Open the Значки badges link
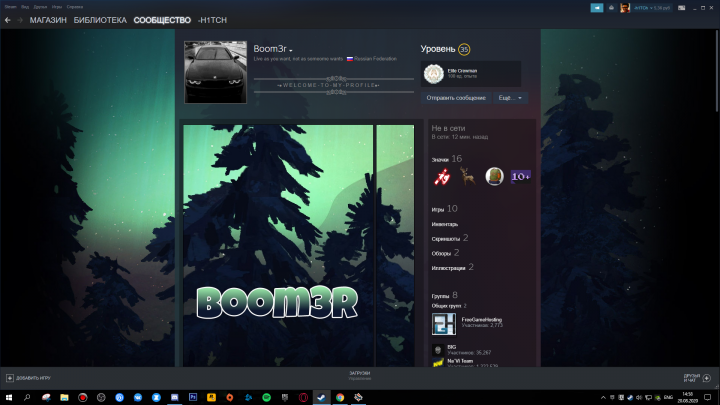720x405 pixels. pyautogui.click(x=440, y=160)
